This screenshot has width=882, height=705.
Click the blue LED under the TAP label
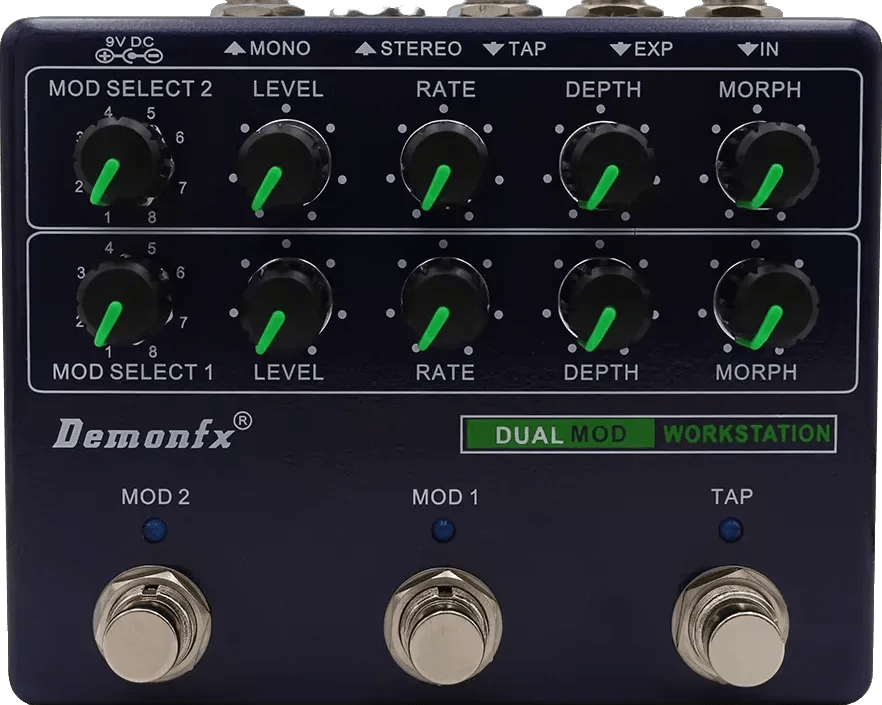click(731, 530)
